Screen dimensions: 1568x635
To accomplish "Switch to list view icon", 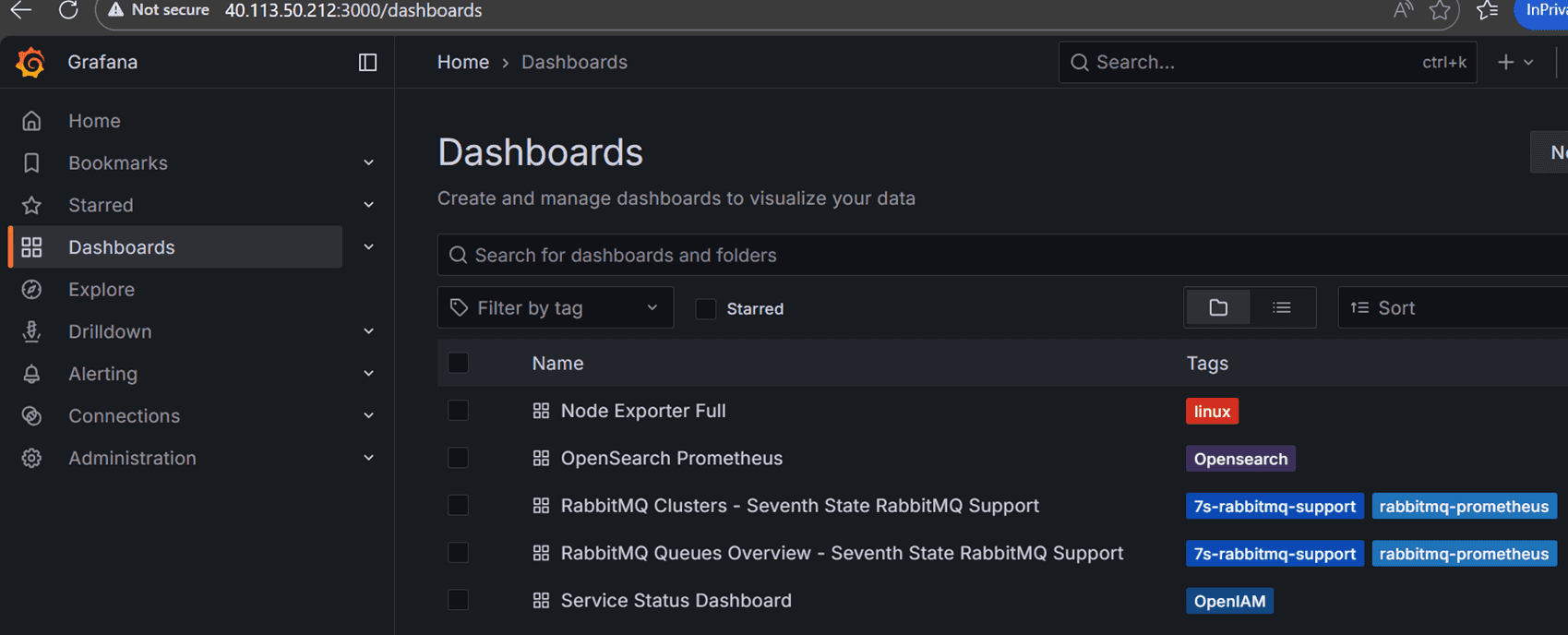I will pos(1281,307).
